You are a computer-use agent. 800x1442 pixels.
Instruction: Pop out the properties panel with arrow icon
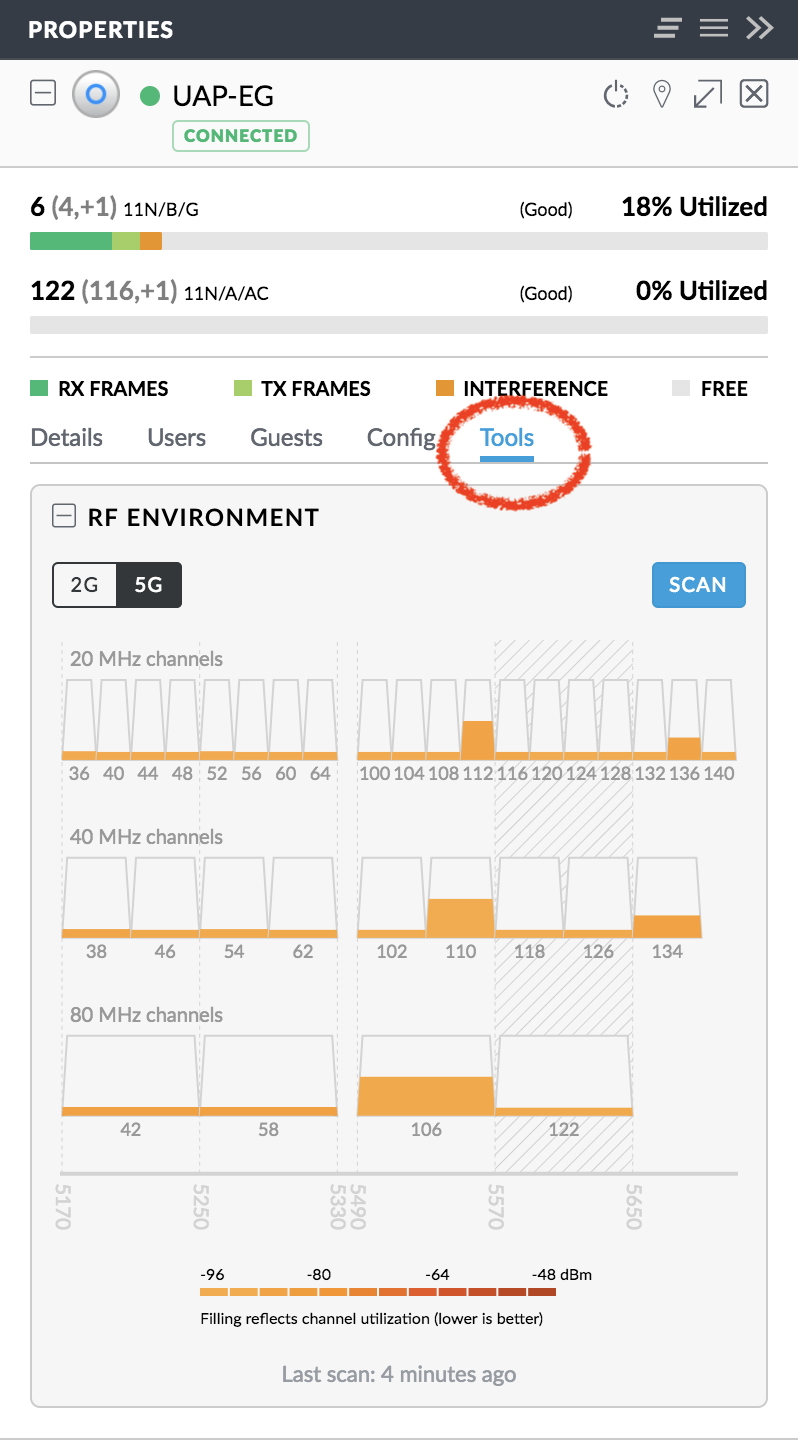coord(707,95)
